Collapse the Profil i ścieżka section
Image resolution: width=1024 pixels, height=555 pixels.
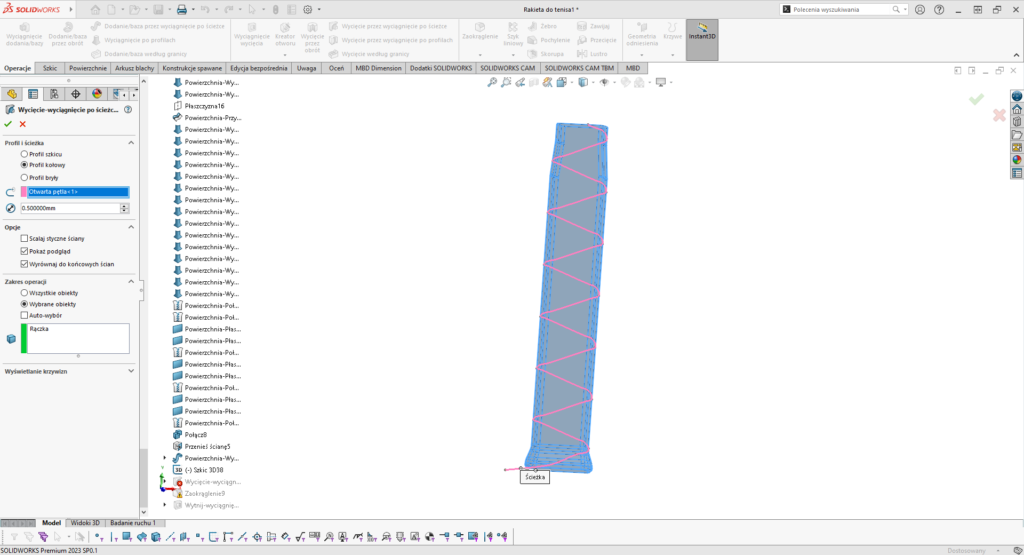[132, 142]
